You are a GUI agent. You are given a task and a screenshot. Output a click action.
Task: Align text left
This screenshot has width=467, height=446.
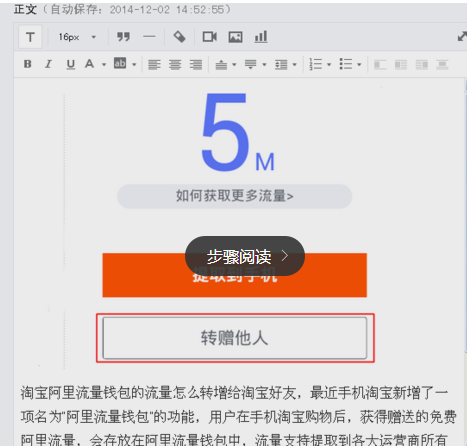(154, 64)
